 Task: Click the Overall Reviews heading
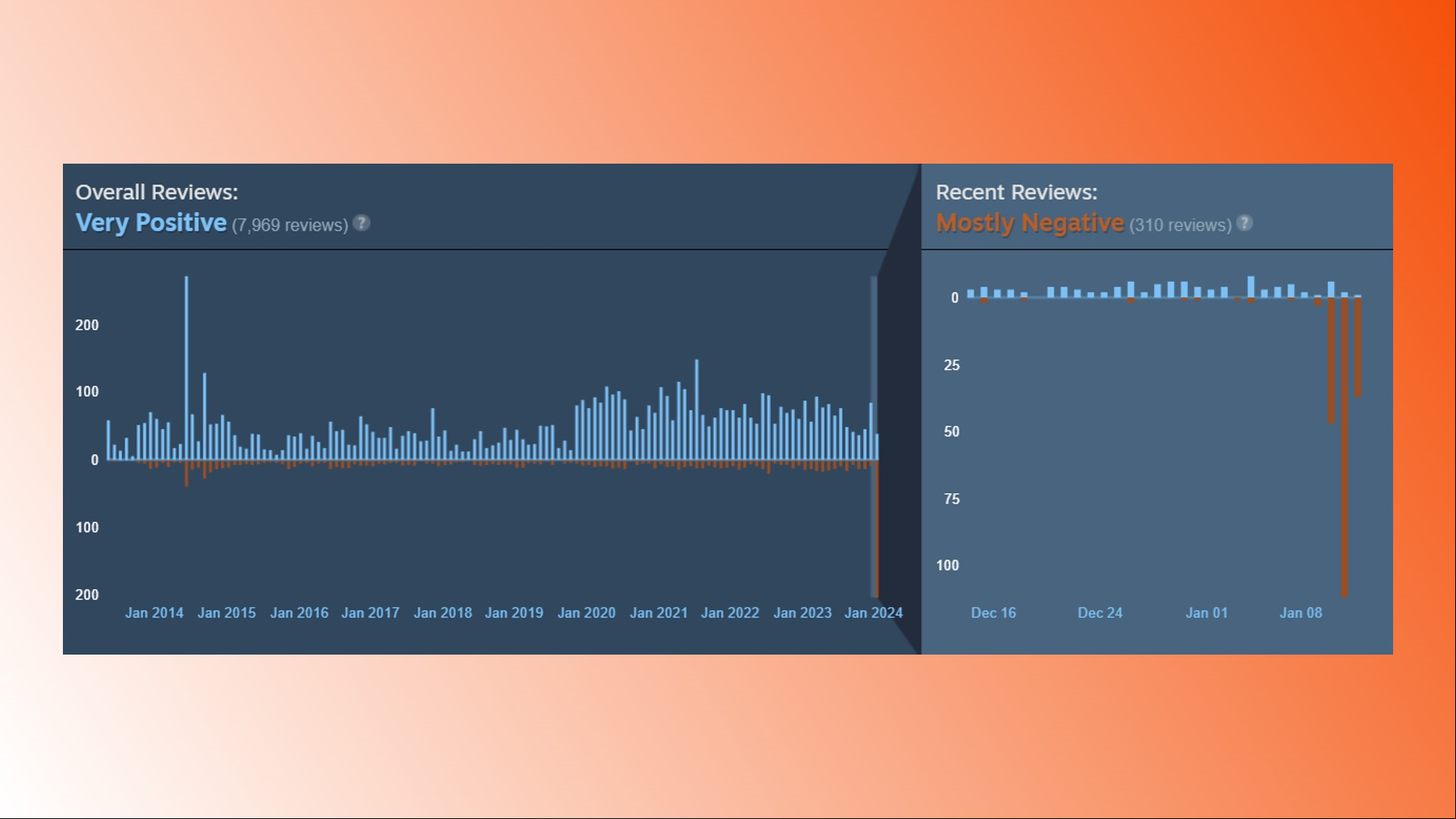156,192
